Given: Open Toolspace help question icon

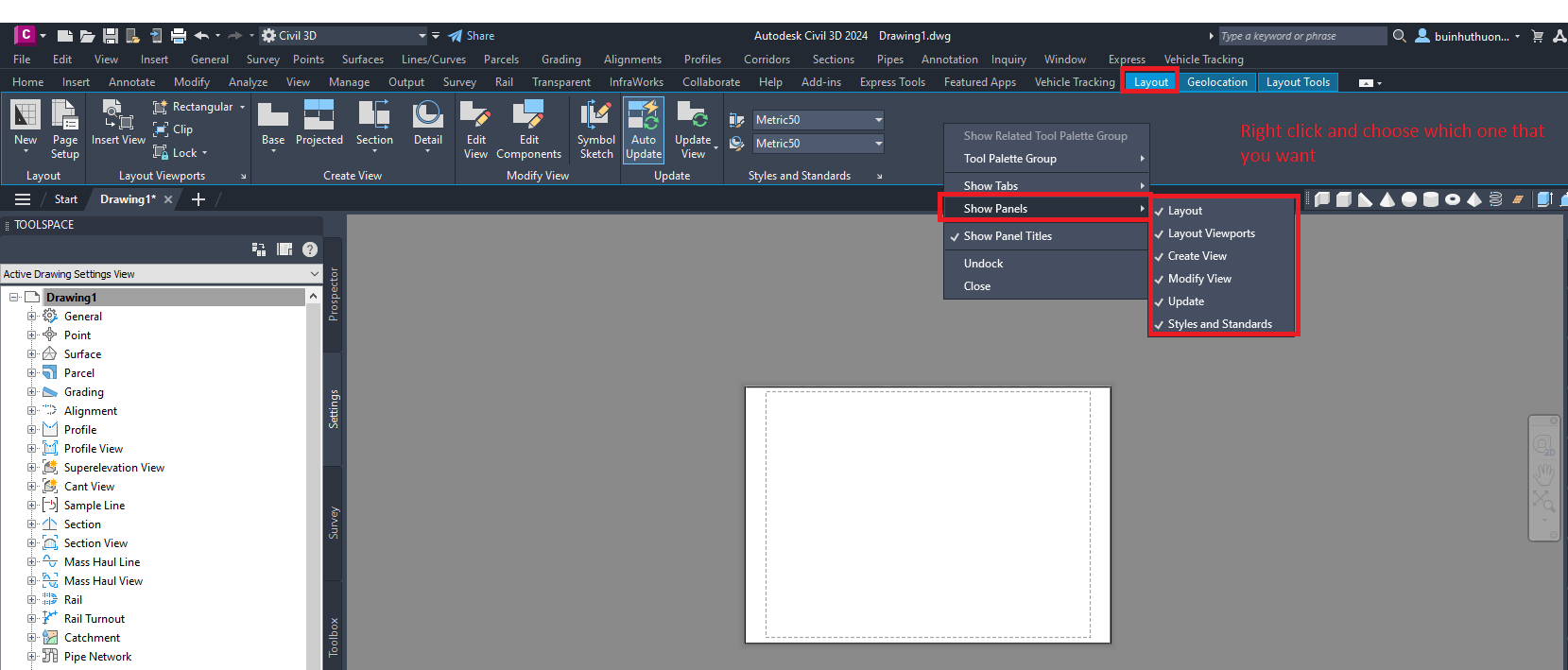Looking at the screenshot, I should coord(310,249).
